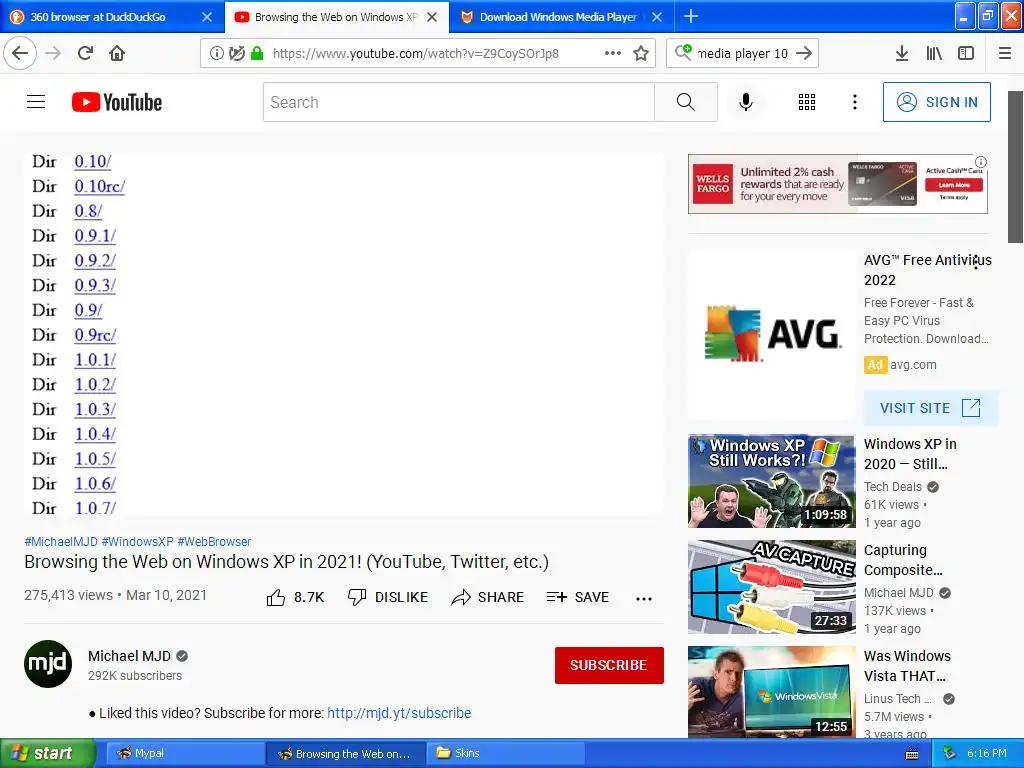The width and height of the screenshot is (1024, 768).
Task: Click the ad info icon on Wells Fargo banner
Action: (x=981, y=161)
